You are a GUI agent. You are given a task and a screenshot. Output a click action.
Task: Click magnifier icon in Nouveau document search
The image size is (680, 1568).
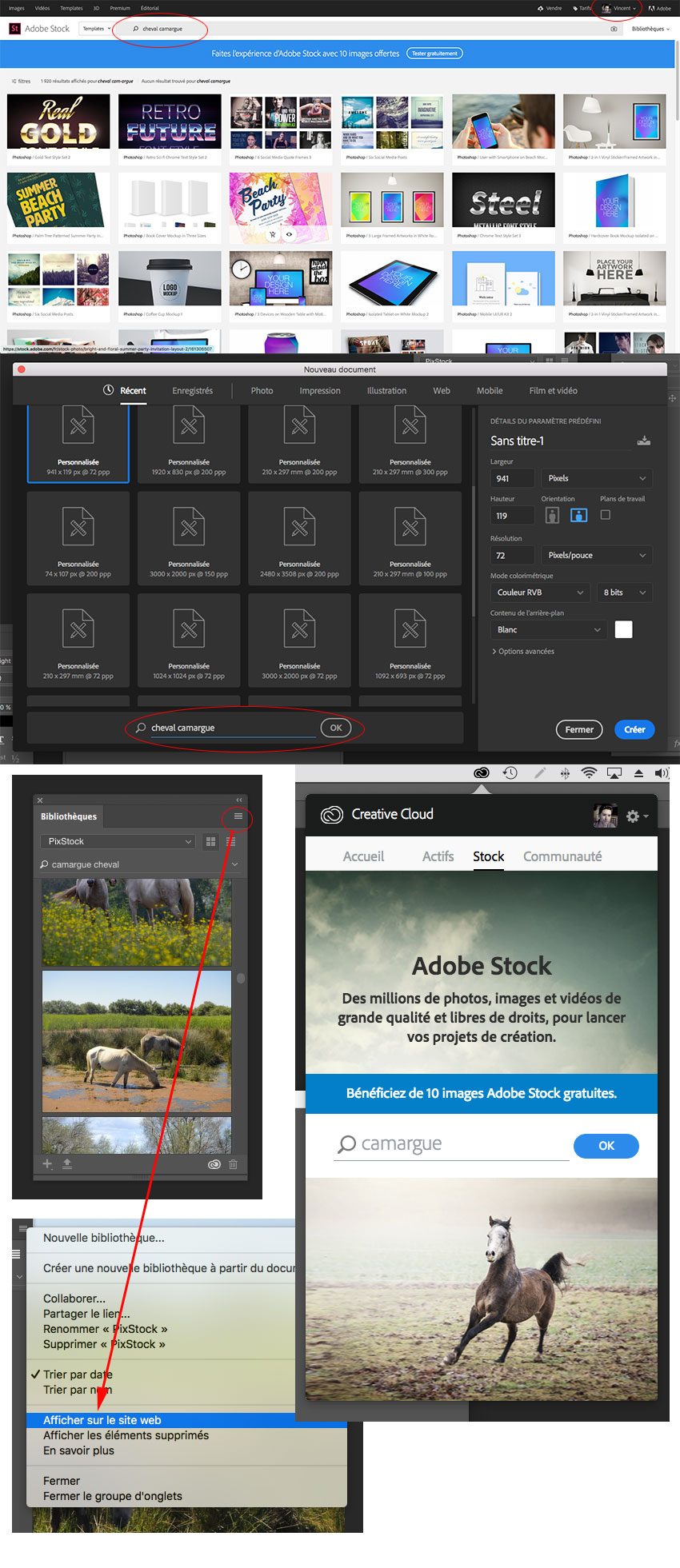(x=141, y=728)
